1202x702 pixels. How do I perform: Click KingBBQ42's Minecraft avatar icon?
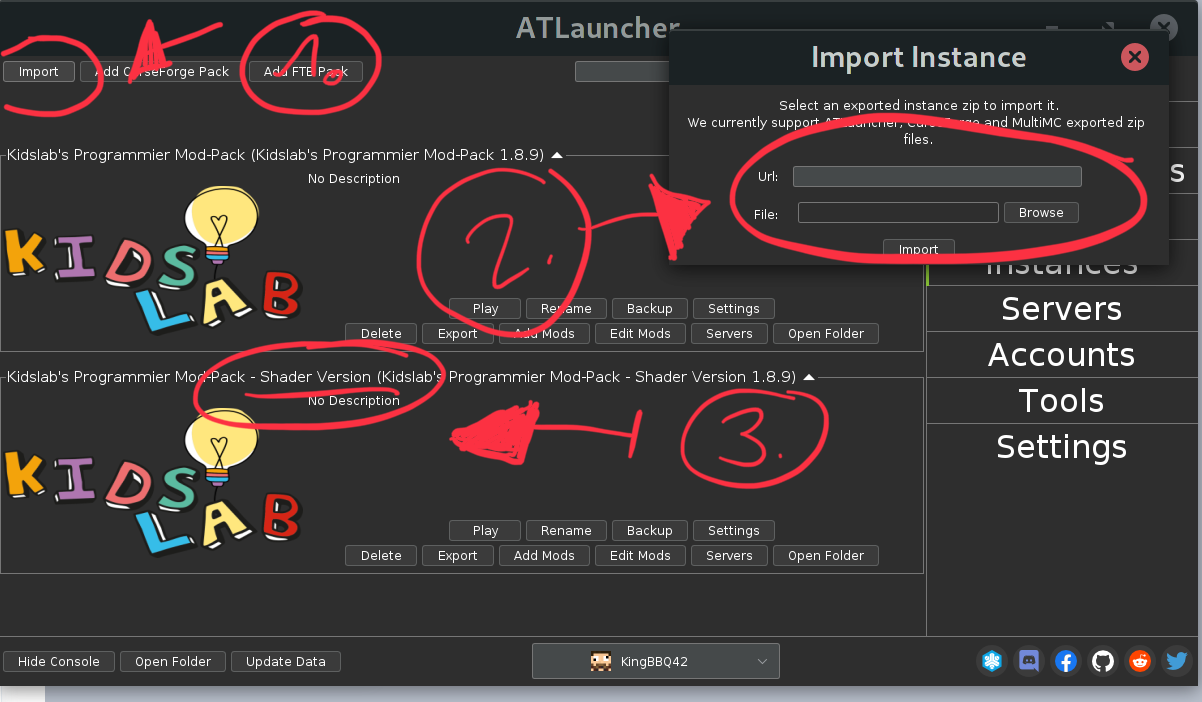600,661
